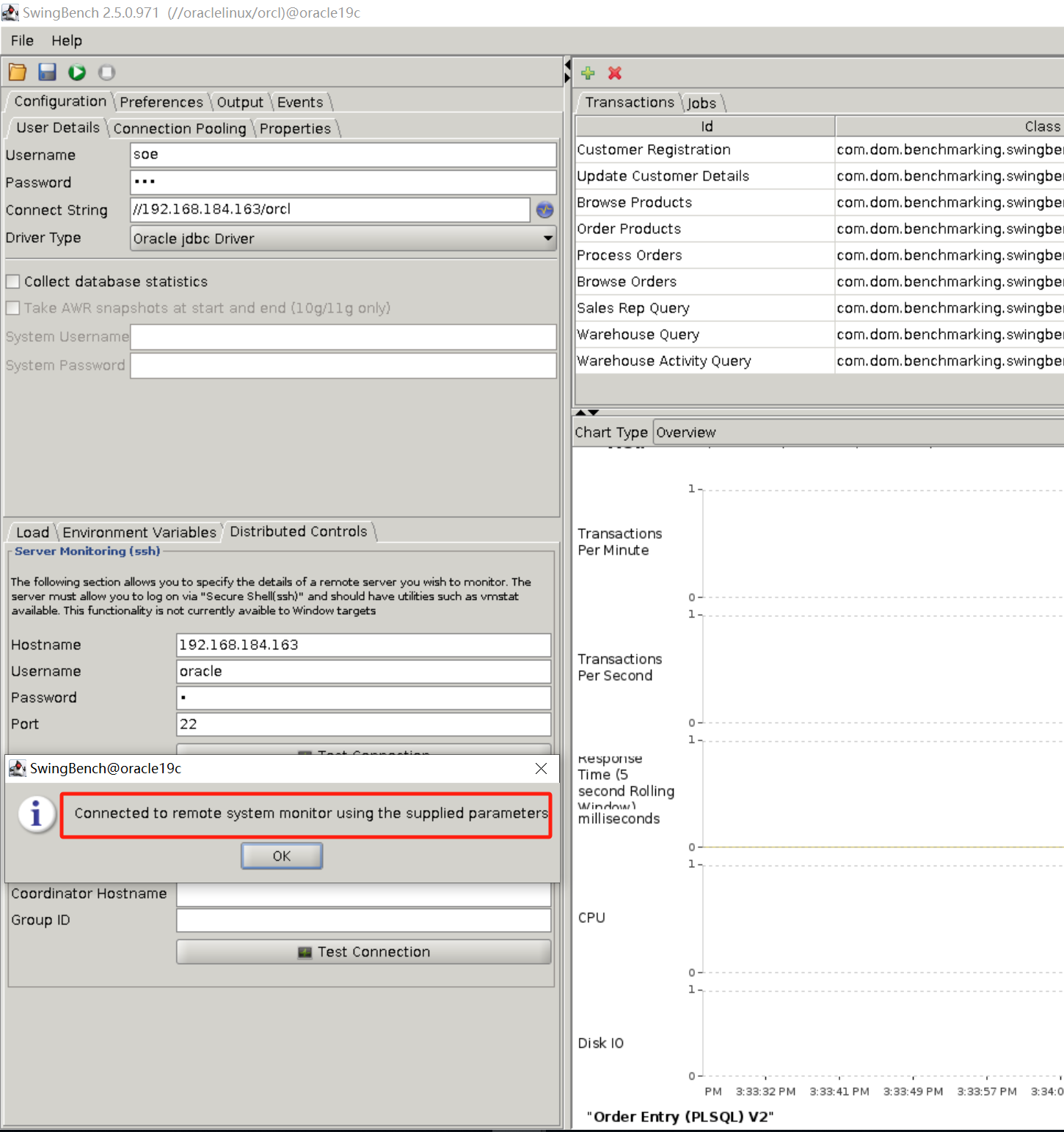Show the Transactions tab
The height and width of the screenshot is (1132, 1064).
630,102
